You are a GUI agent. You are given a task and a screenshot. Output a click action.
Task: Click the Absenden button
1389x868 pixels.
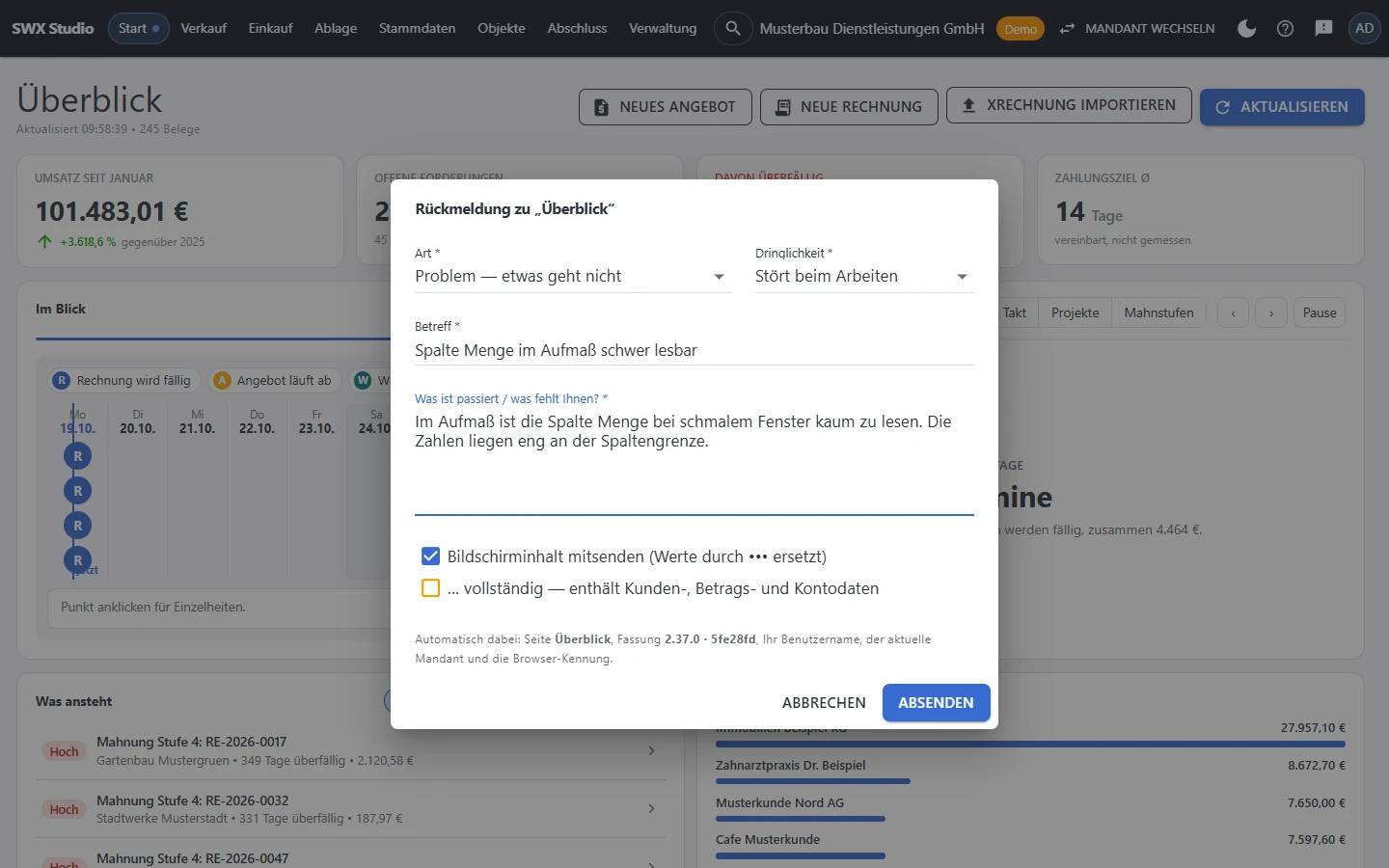[936, 702]
